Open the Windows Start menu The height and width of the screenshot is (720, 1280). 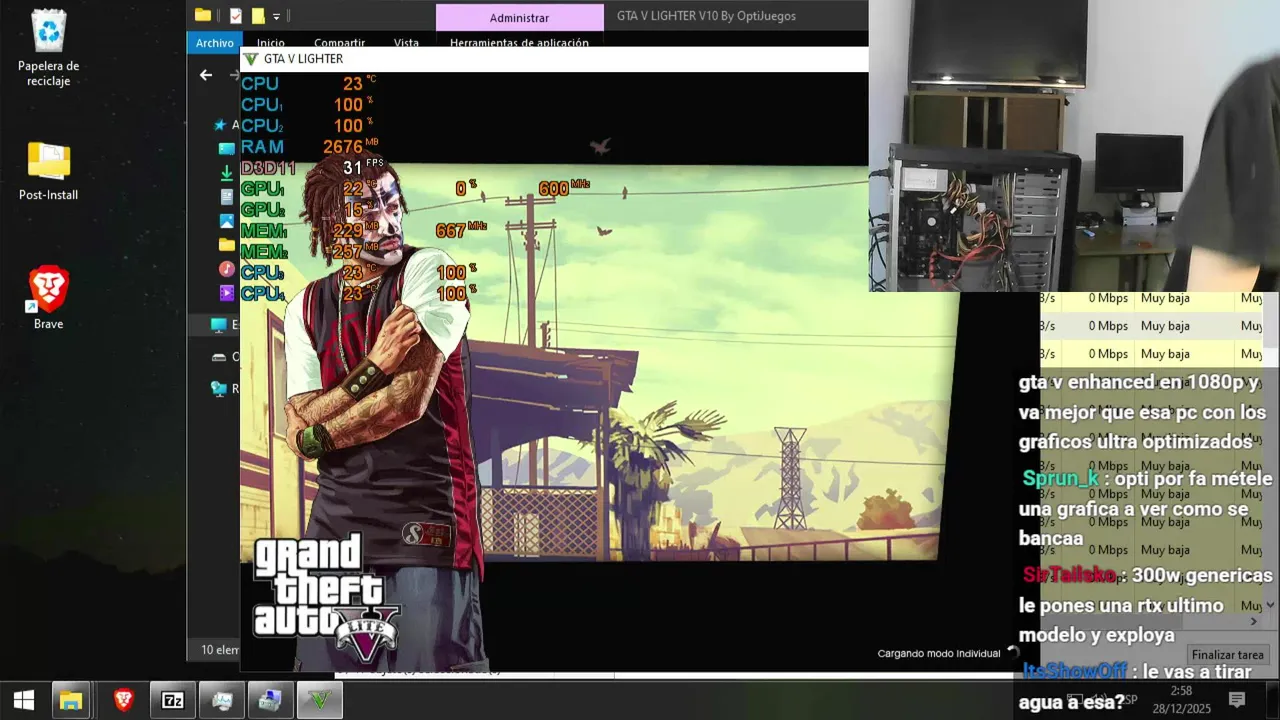coord(24,700)
